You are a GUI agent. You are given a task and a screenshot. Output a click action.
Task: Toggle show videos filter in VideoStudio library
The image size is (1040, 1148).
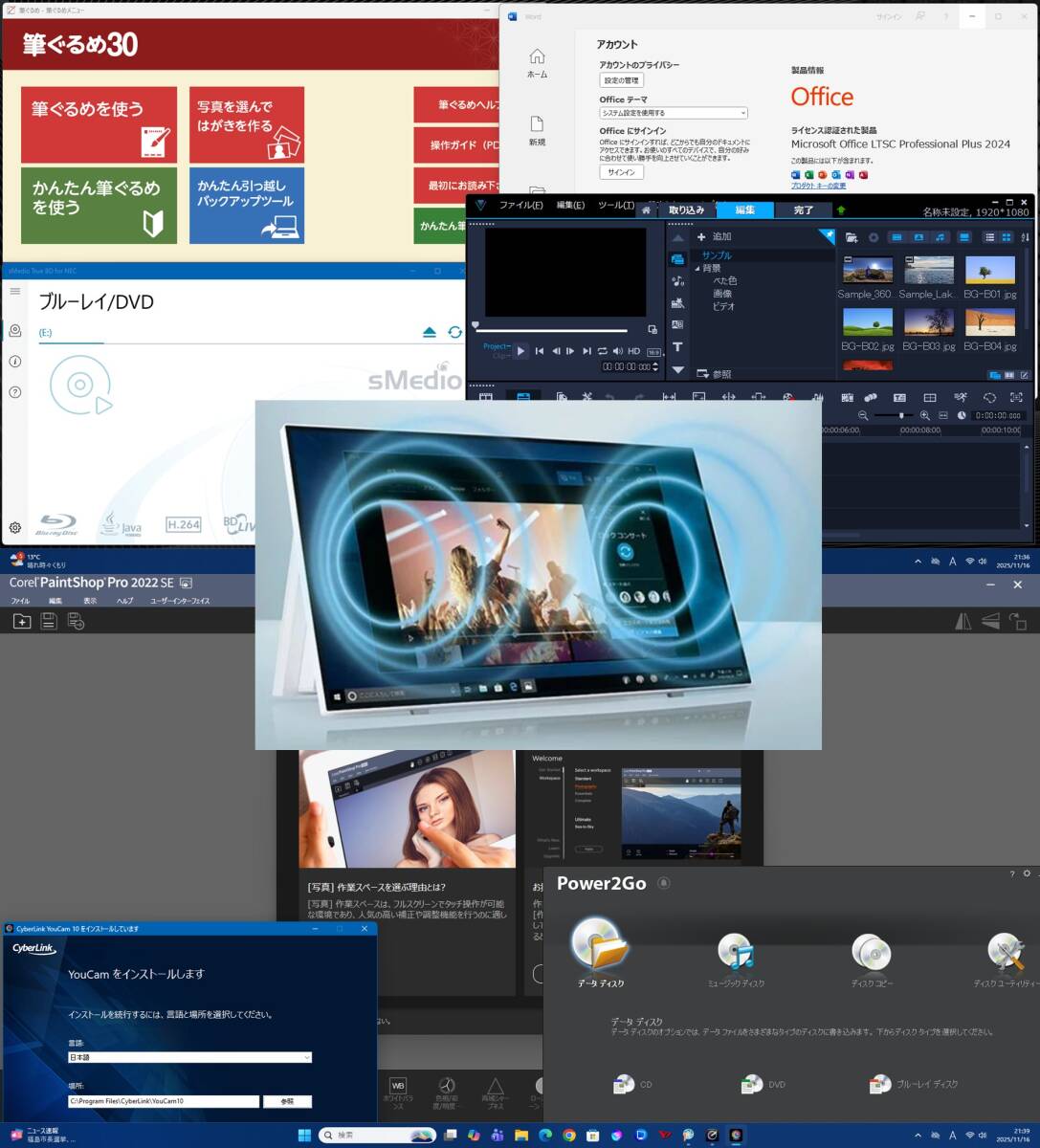click(x=896, y=237)
